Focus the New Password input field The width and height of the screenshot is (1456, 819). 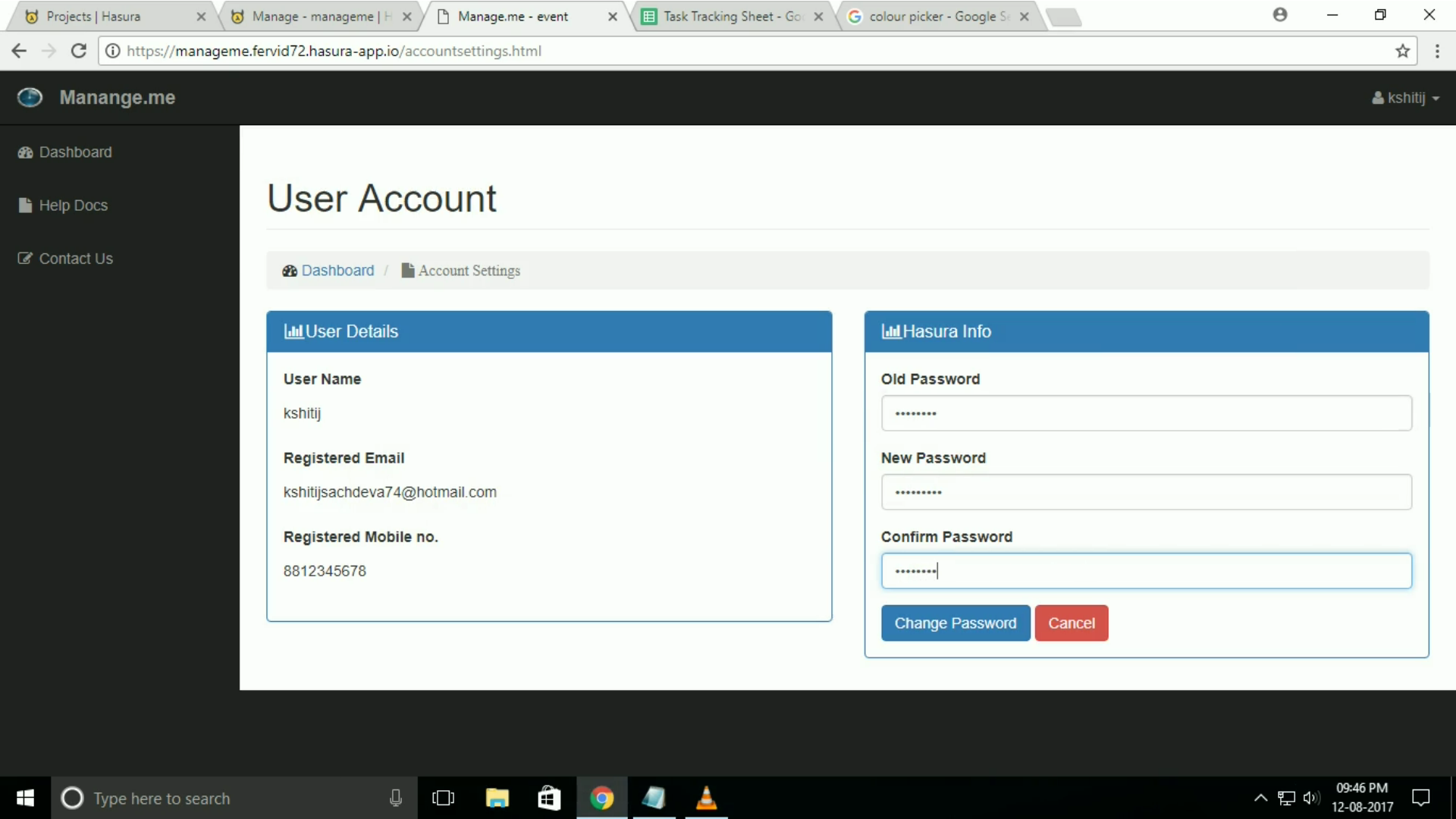click(1145, 492)
